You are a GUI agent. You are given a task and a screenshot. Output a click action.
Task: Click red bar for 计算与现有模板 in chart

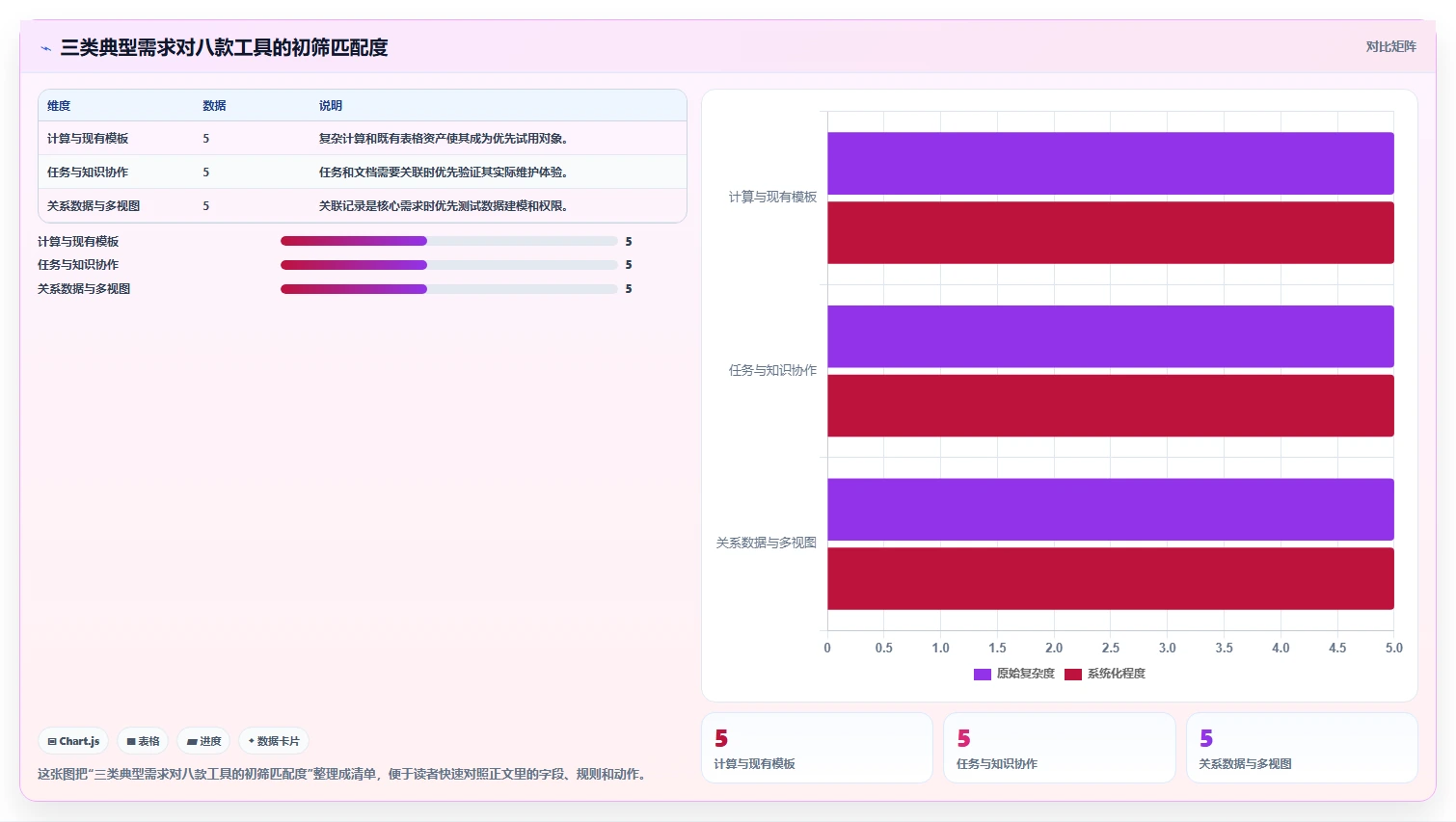pos(1111,232)
